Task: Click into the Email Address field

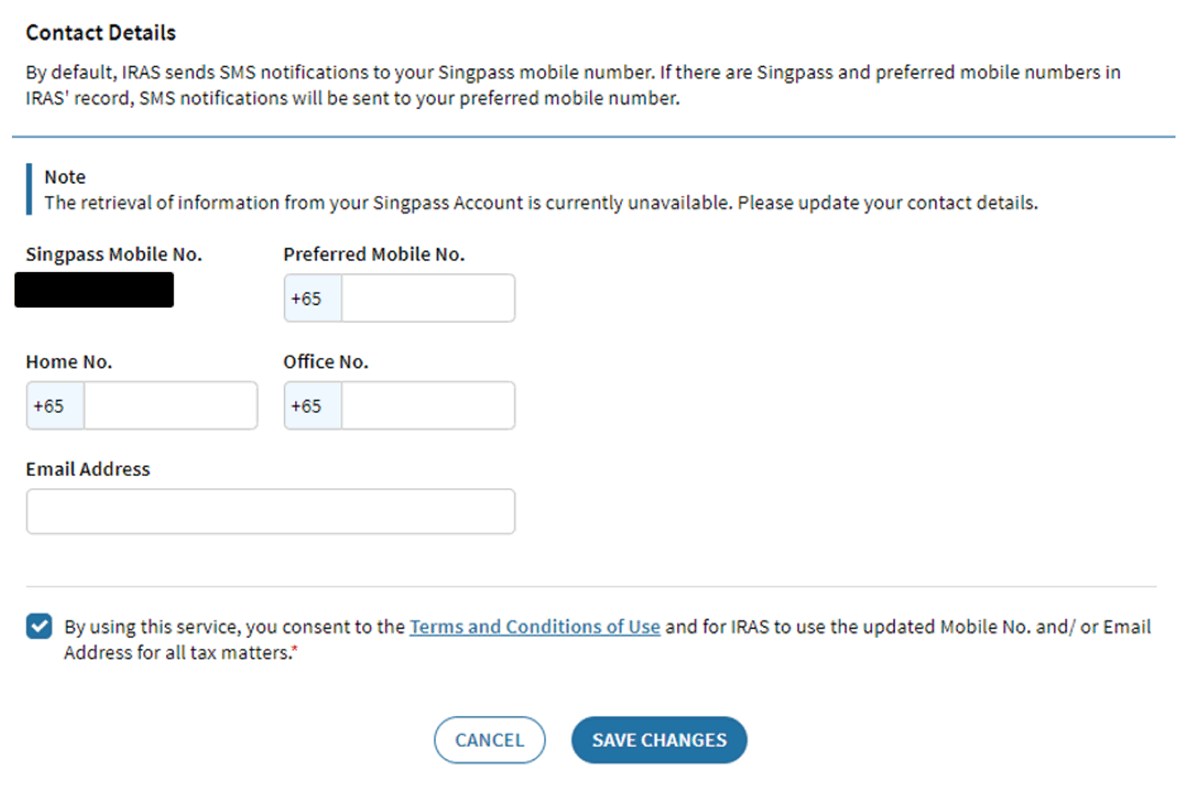Action: [270, 512]
